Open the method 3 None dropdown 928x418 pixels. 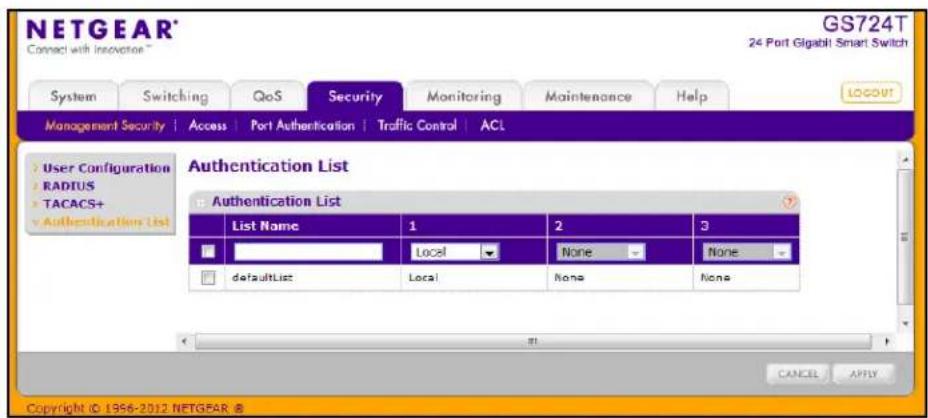coord(747,252)
